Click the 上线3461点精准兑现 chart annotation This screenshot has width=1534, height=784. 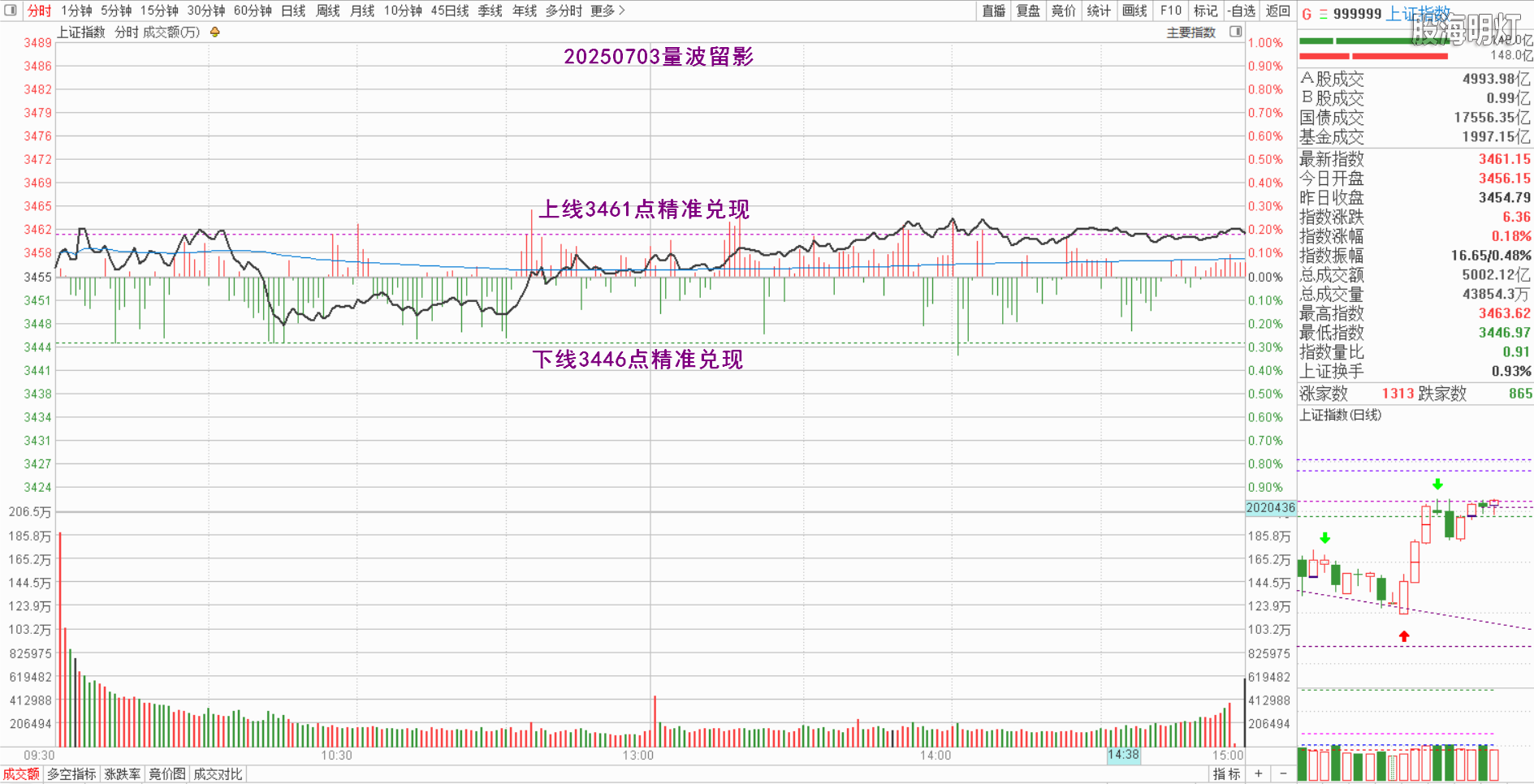pyautogui.click(x=644, y=209)
